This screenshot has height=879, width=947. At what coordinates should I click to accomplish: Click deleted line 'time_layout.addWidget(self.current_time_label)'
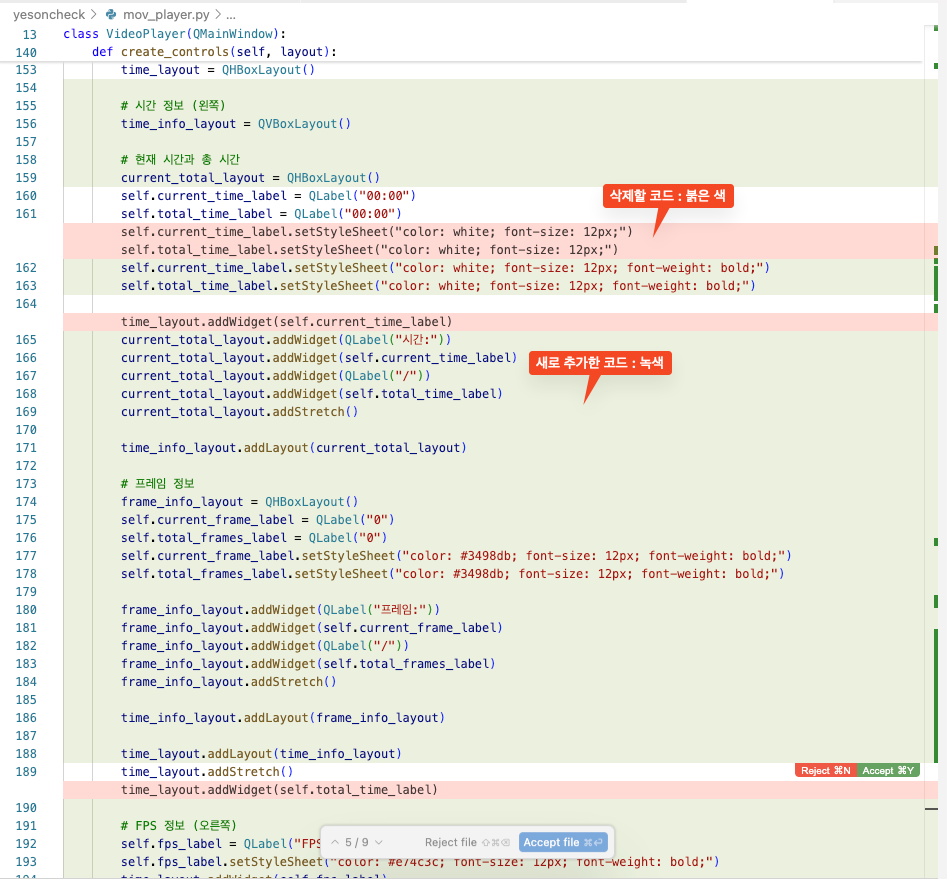(286, 322)
